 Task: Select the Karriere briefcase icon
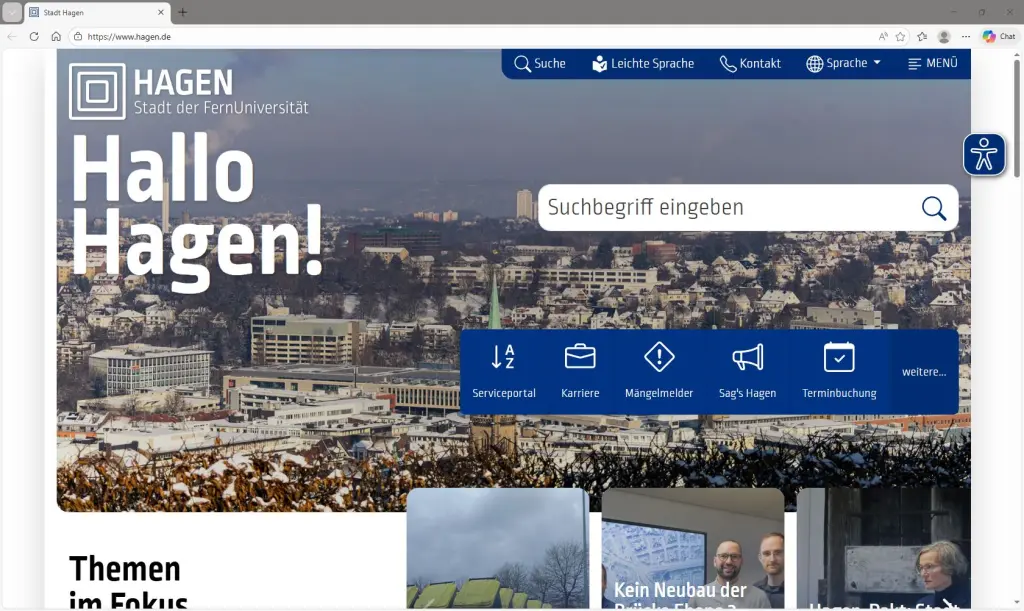pyautogui.click(x=581, y=357)
